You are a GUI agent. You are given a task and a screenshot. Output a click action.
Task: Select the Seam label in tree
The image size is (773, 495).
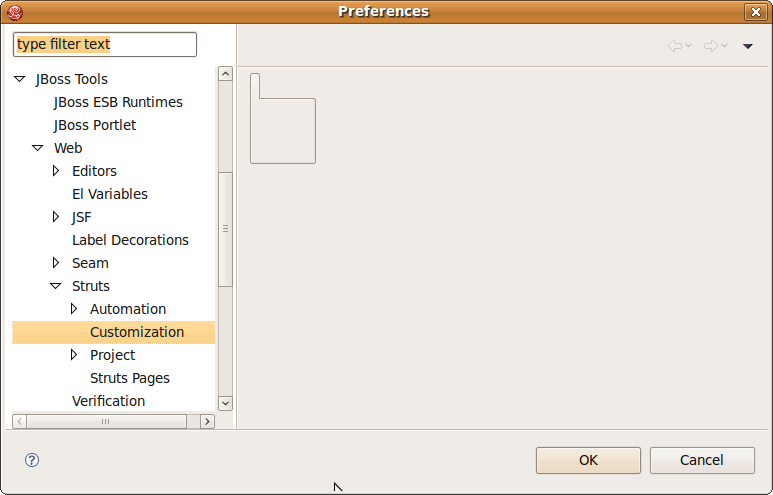coord(90,263)
